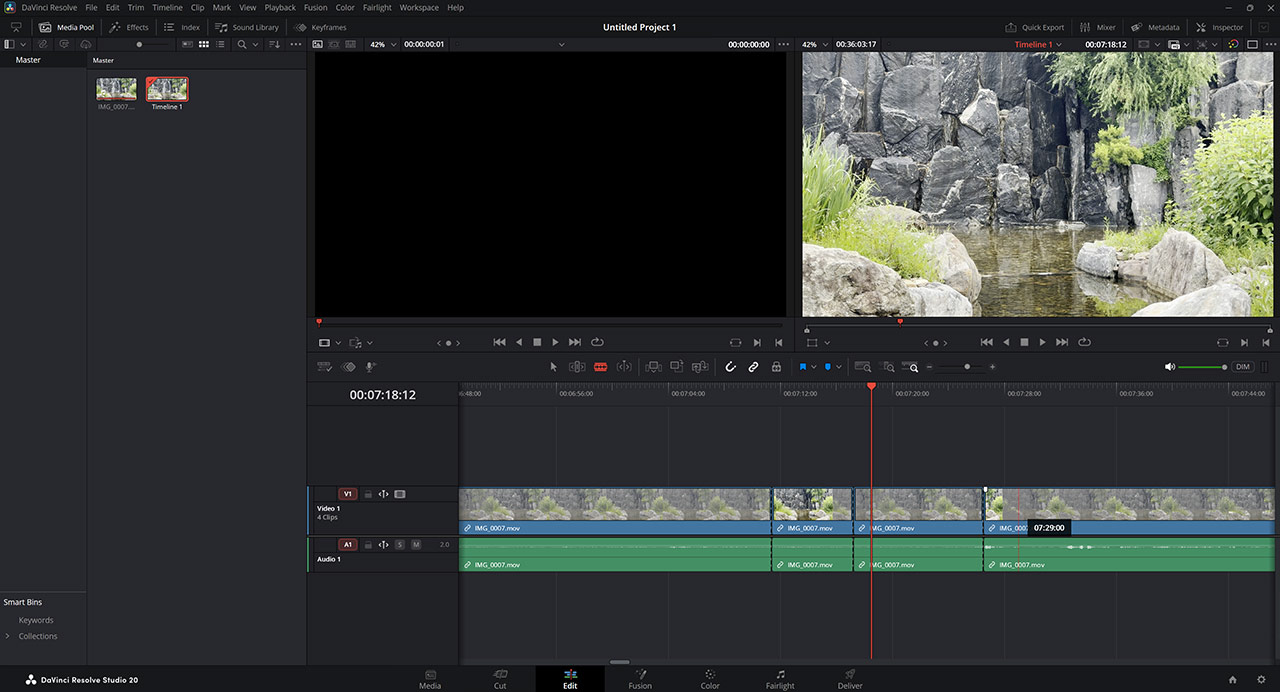Click the Position Lock padlock icon

click(x=776, y=367)
